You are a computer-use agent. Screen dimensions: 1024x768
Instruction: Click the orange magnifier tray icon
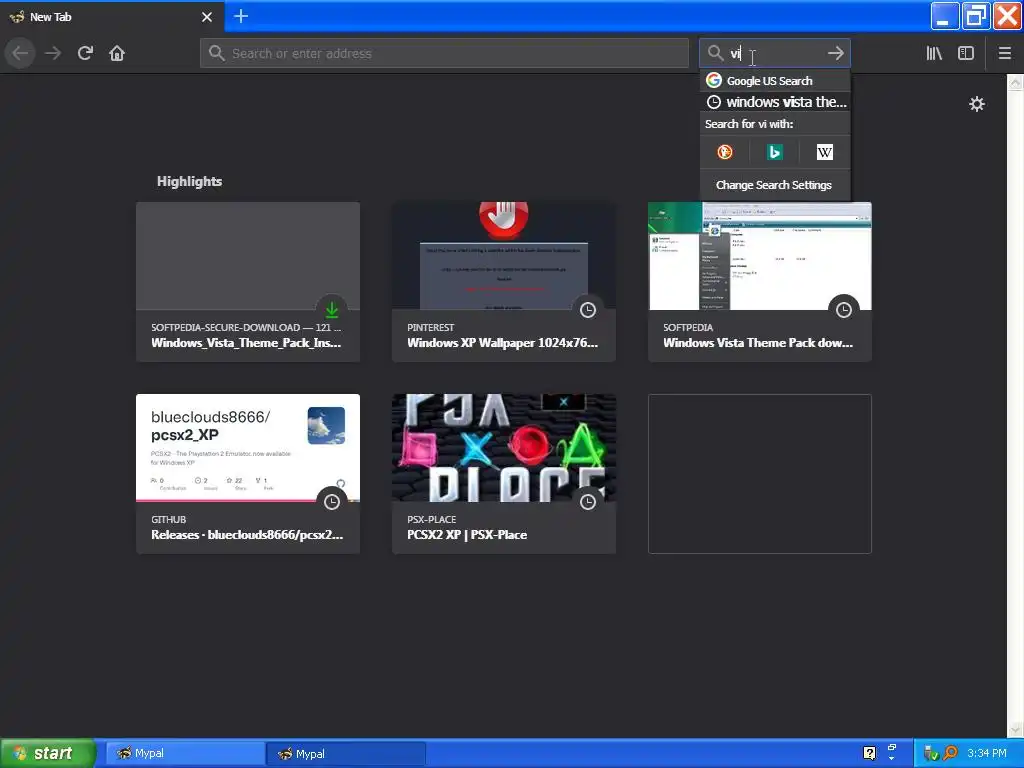pos(950,753)
